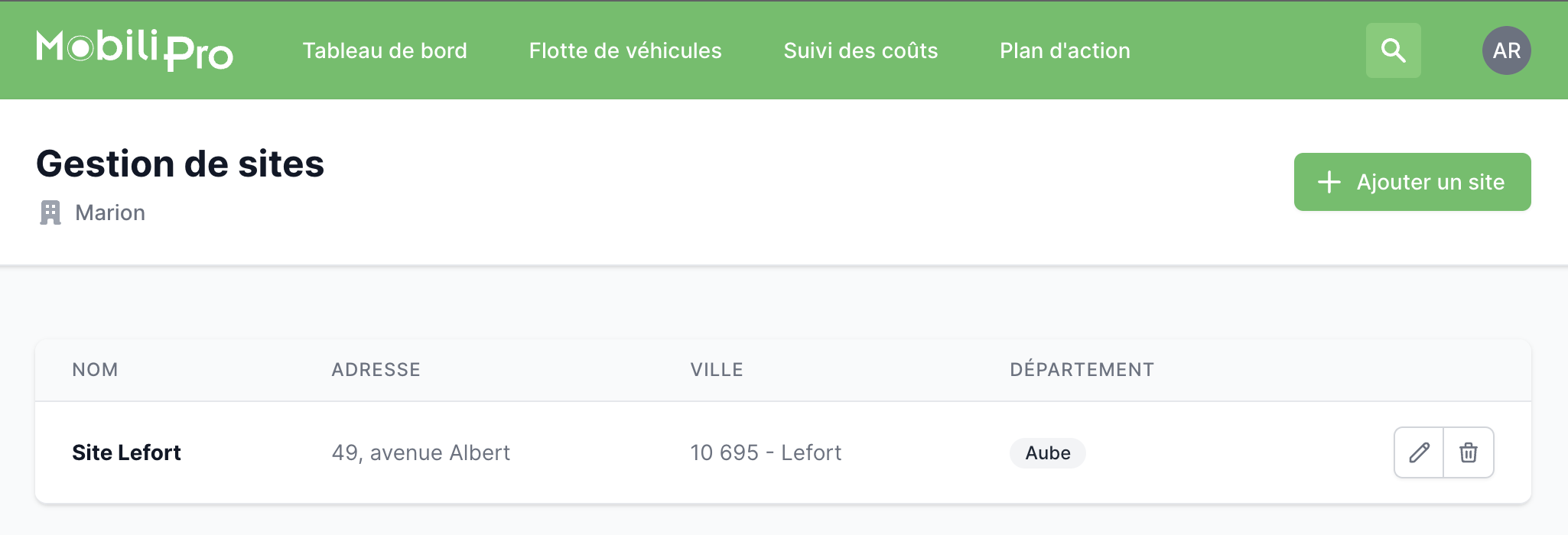Screen dimensions: 1568x535
Task: Go to Flotte de véhicules
Action: pos(625,50)
